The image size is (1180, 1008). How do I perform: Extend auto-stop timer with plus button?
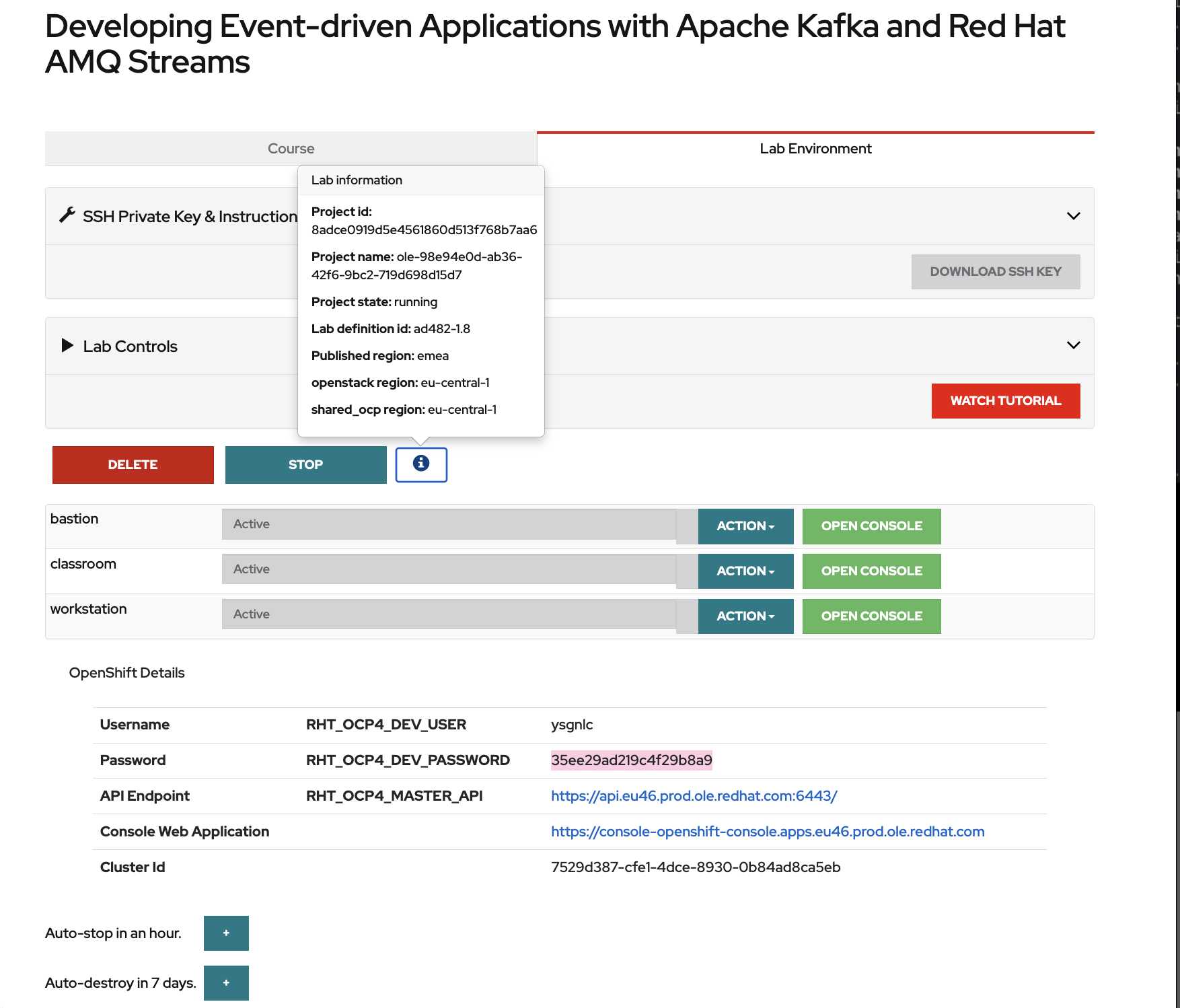226,933
